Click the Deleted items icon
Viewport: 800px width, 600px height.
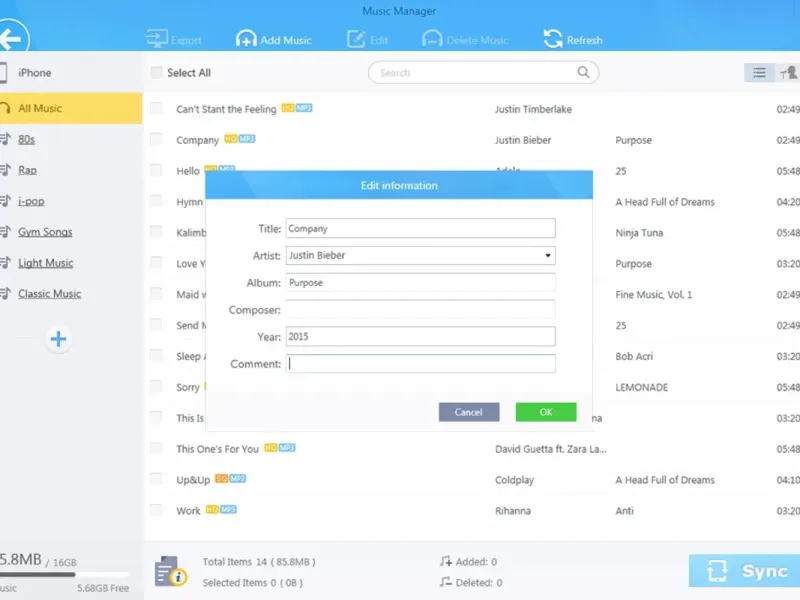coord(445,582)
